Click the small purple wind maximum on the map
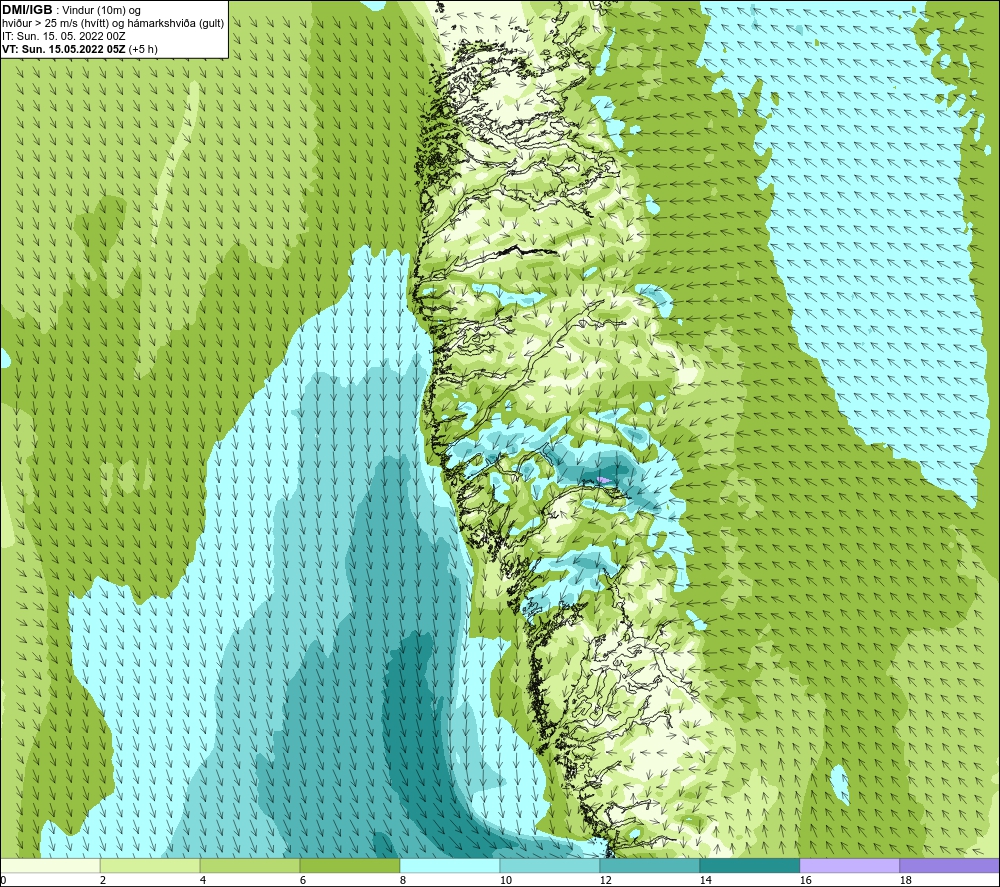 pyautogui.click(x=603, y=479)
